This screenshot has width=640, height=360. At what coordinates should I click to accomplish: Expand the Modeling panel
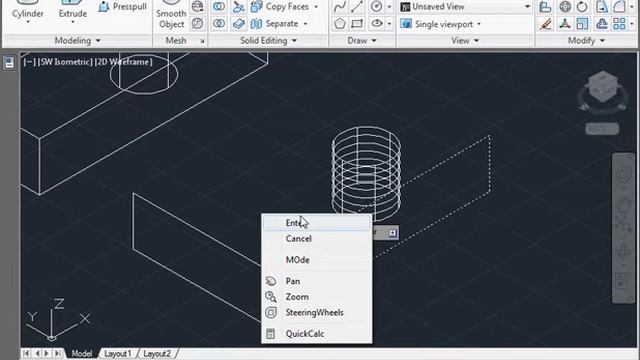tap(78, 40)
